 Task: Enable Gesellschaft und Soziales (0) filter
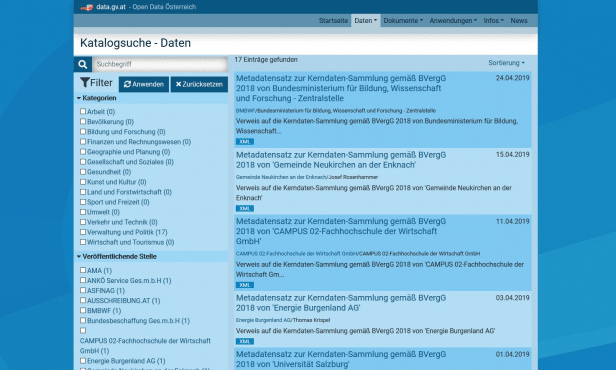click(x=83, y=162)
